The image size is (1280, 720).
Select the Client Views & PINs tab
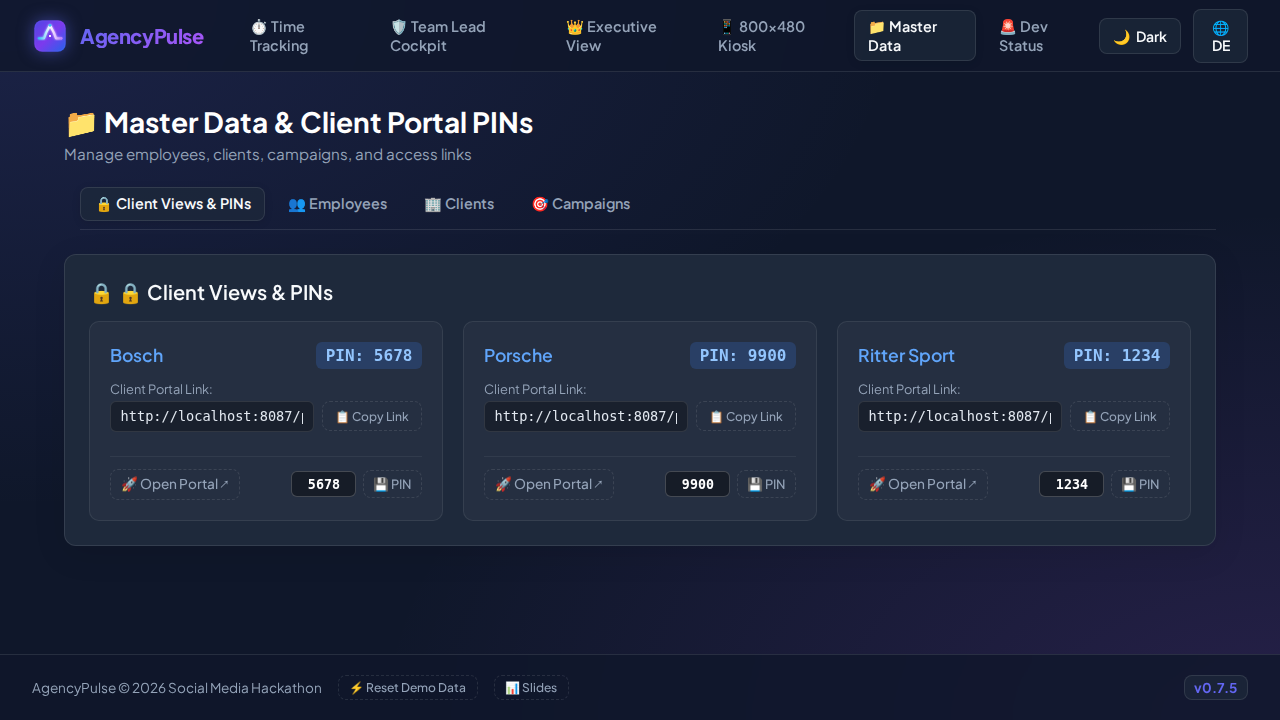172,204
